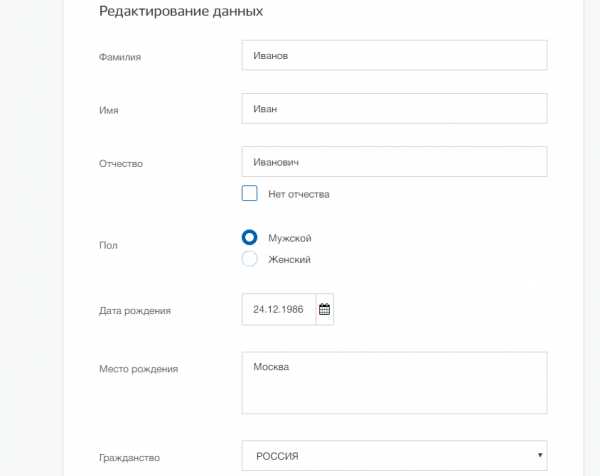Tick the Нет отчества checkbox
The image size is (600, 476).
(x=249, y=193)
